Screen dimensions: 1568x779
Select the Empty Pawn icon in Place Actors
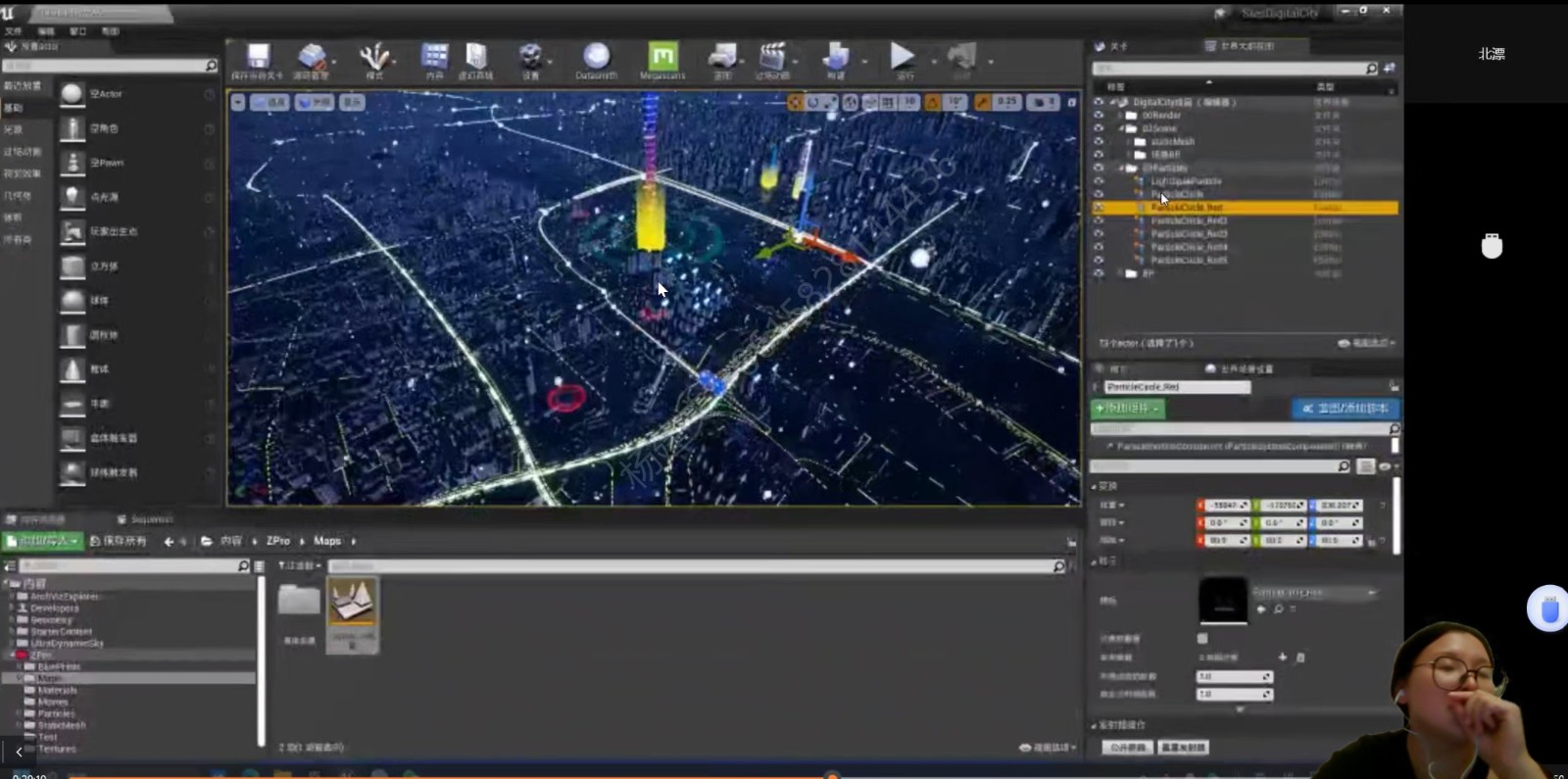pyautogui.click(x=73, y=163)
